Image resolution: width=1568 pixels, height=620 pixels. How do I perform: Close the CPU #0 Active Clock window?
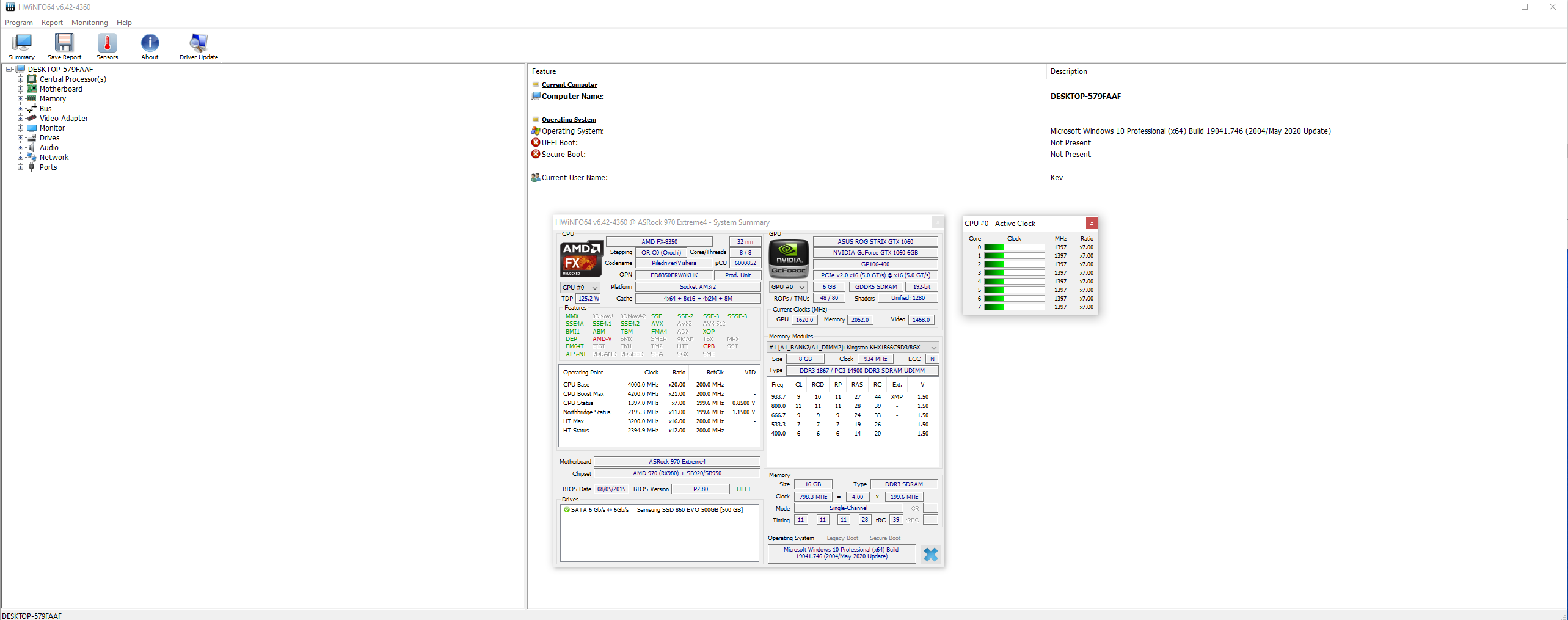click(1092, 224)
